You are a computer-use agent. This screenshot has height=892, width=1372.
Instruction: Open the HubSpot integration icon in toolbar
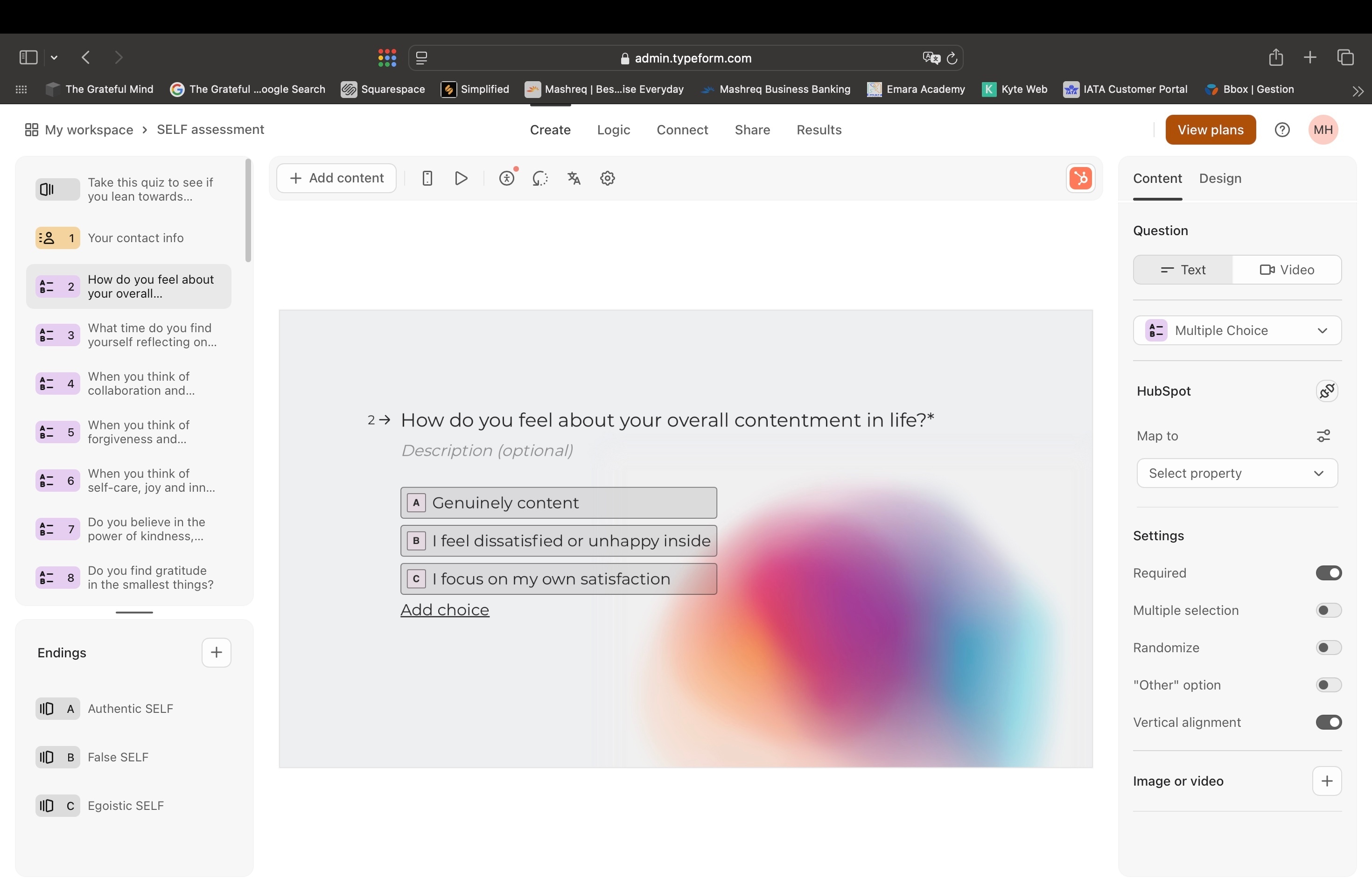1080,178
